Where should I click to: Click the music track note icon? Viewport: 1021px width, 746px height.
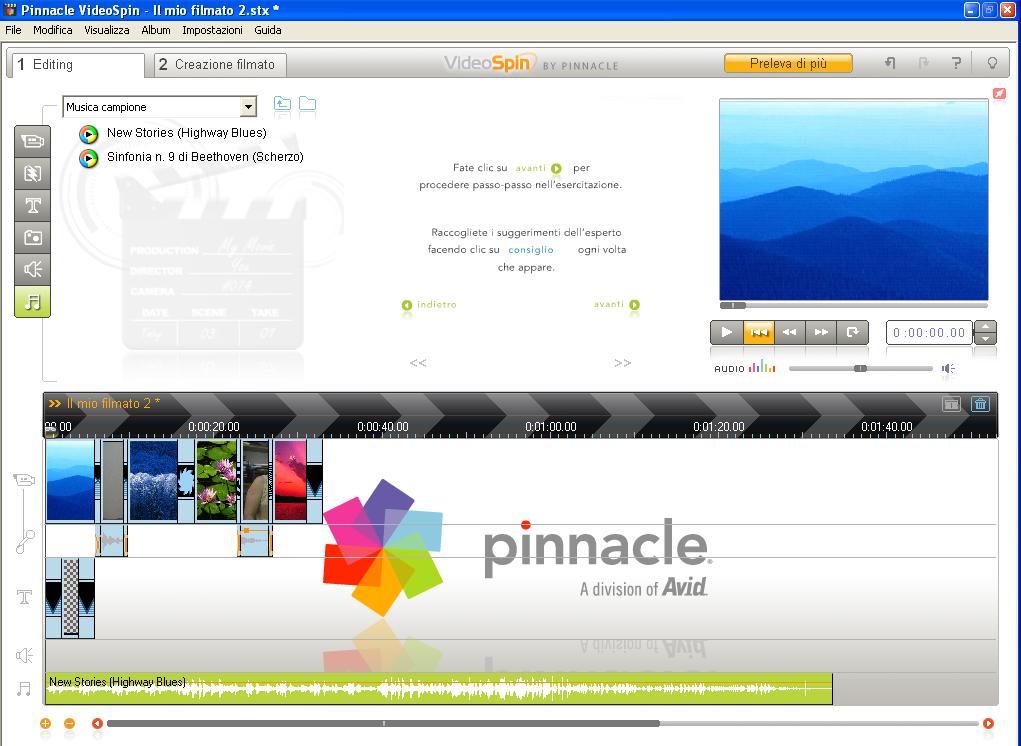pyautogui.click(x=24, y=688)
